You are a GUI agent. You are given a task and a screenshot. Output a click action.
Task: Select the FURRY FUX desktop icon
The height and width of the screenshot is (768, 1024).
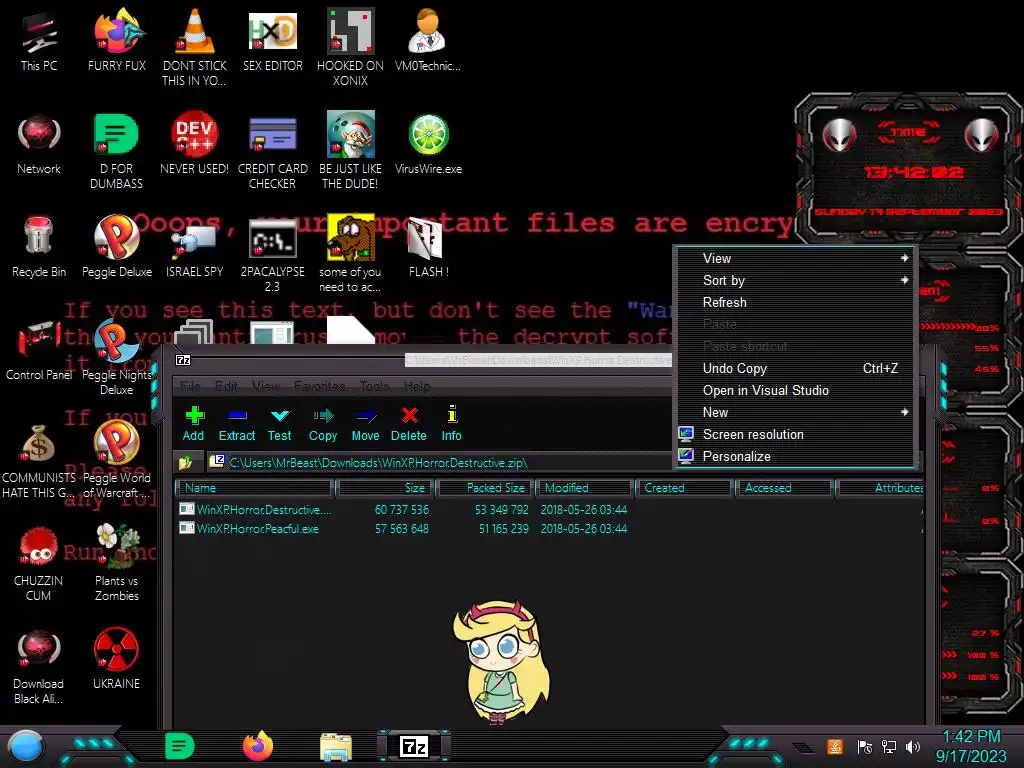pos(117,39)
